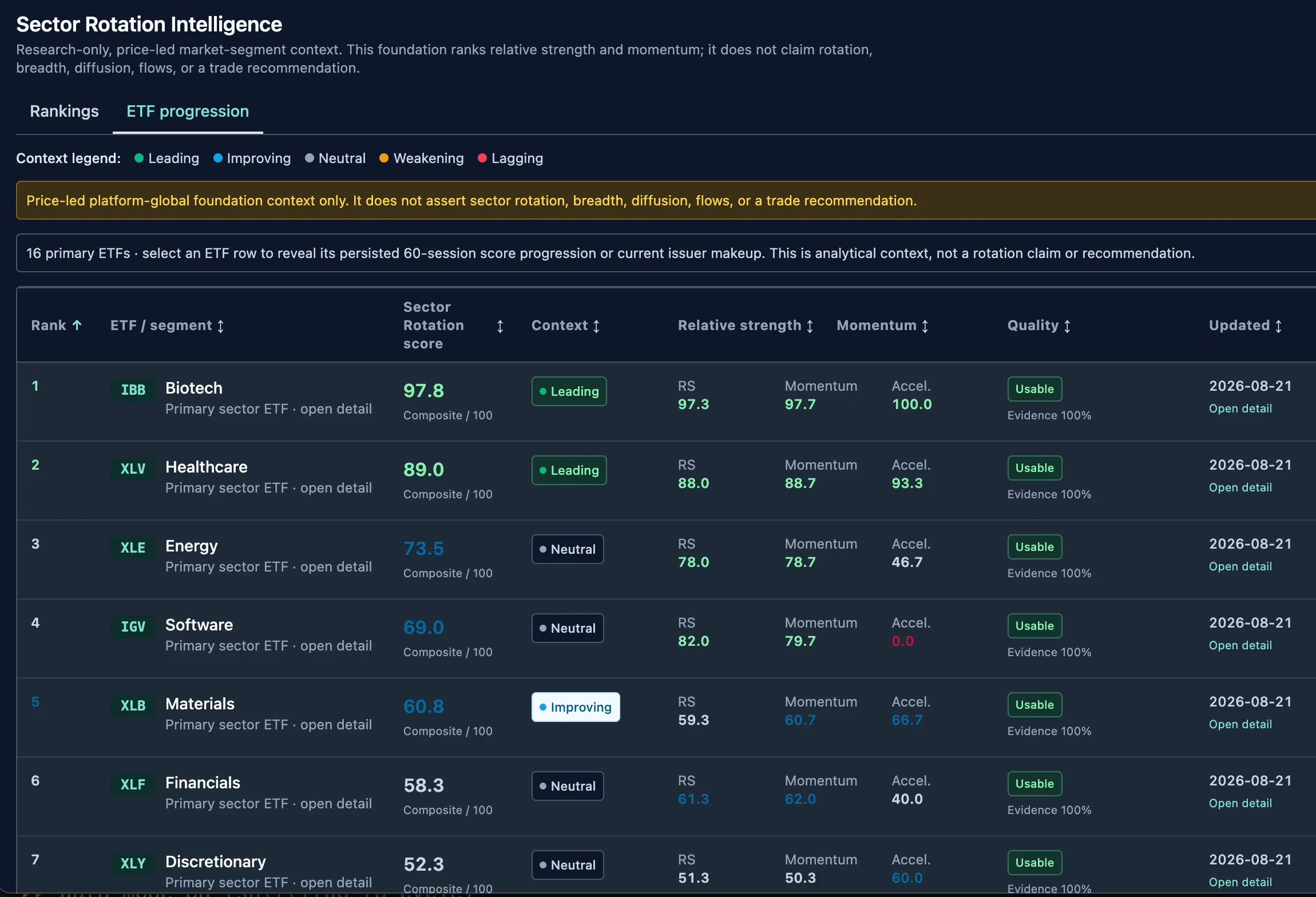Click the XLY ticker badge
This screenshot has width=1316, height=897.
(133, 863)
